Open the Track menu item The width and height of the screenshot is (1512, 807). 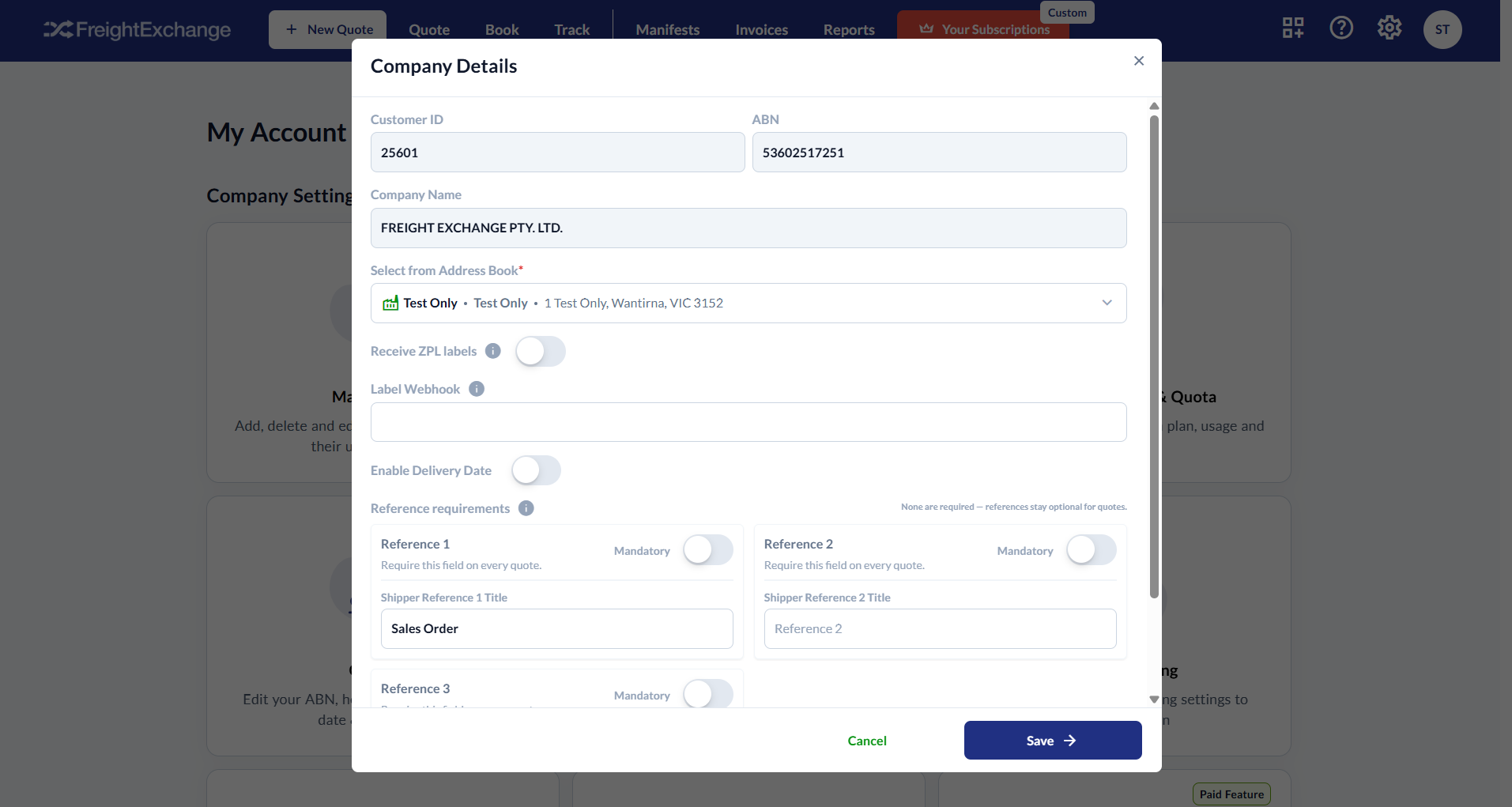[x=572, y=30]
